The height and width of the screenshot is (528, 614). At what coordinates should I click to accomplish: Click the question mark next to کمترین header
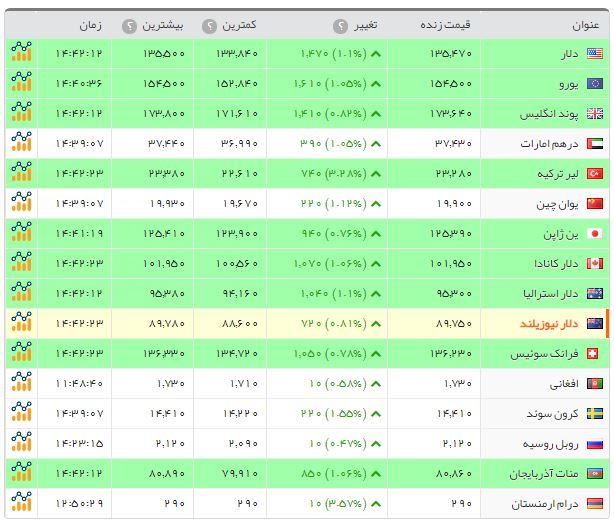209,26
